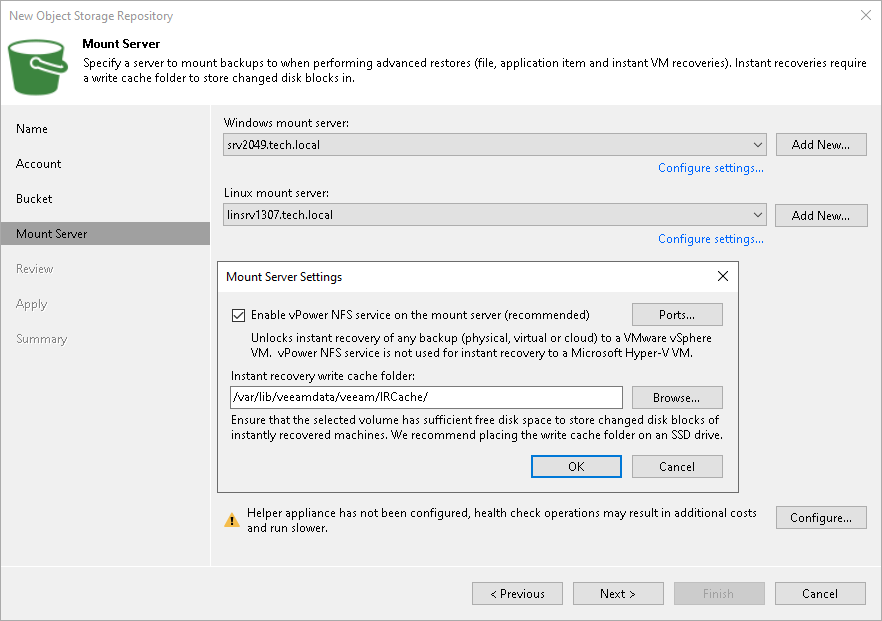Go back with the Previous button
Image resolution: width=882 pixels, height=621 pixels.
pyautogui.click(x=518, y=593)
